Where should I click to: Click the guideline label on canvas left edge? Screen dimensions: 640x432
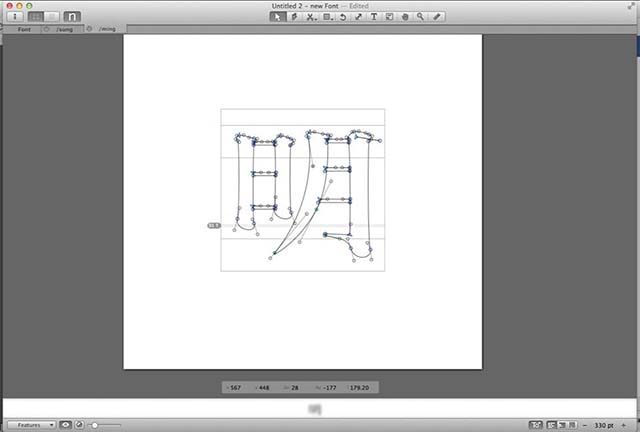(x=214, y=225)
